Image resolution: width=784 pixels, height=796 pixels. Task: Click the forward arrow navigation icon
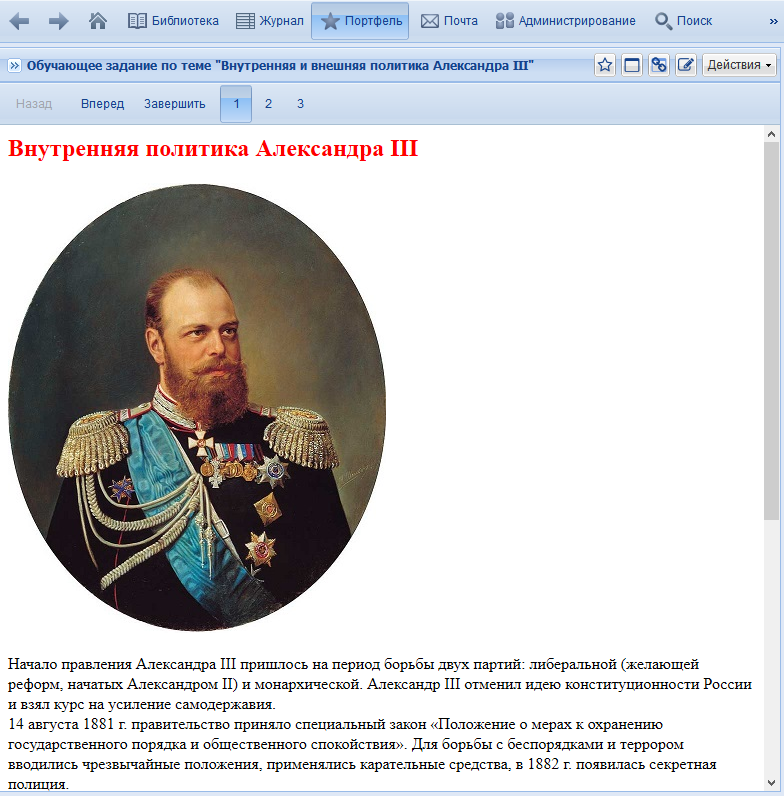(58, 21)
